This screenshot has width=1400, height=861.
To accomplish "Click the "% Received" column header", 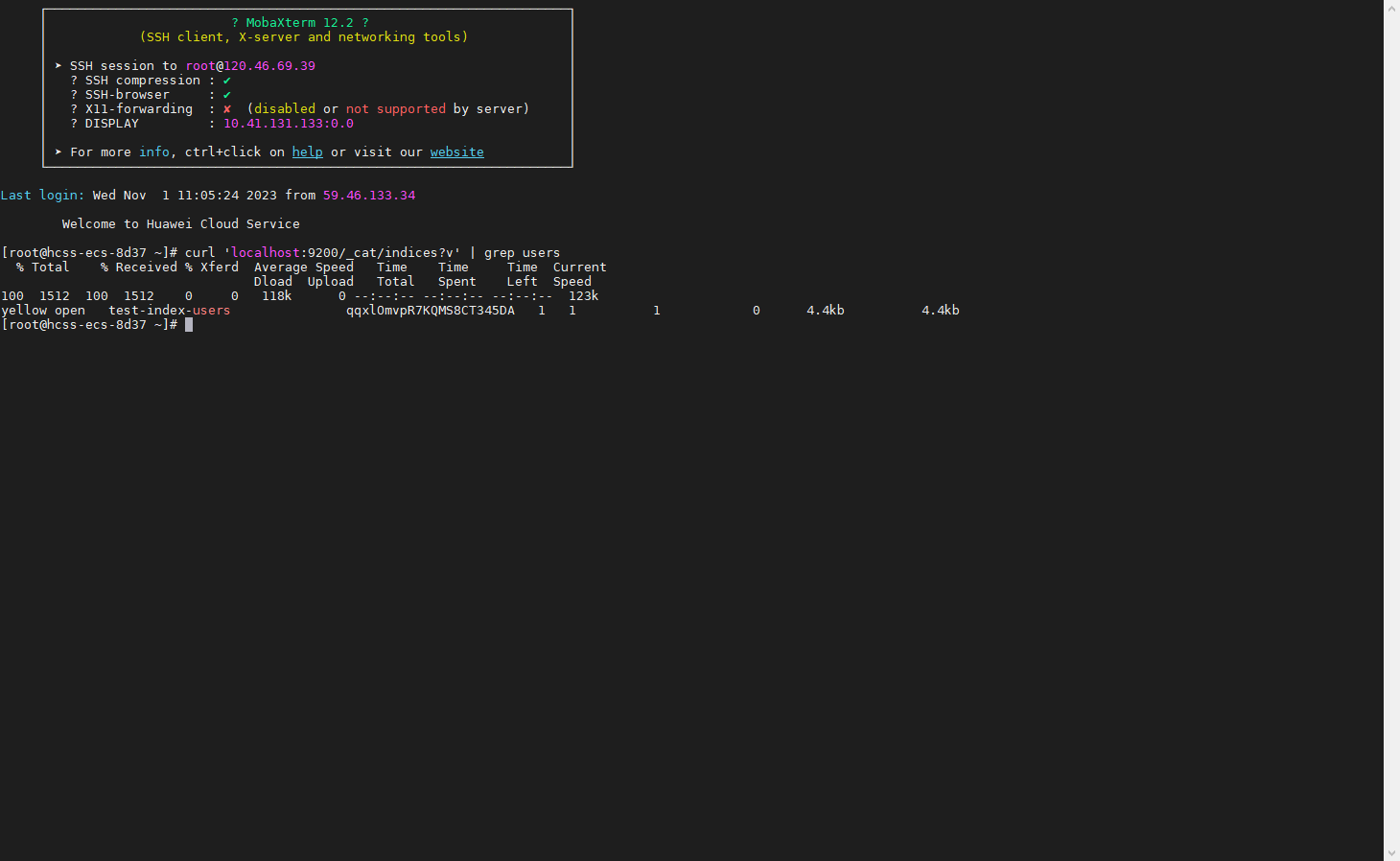I will tap(139, 268).
